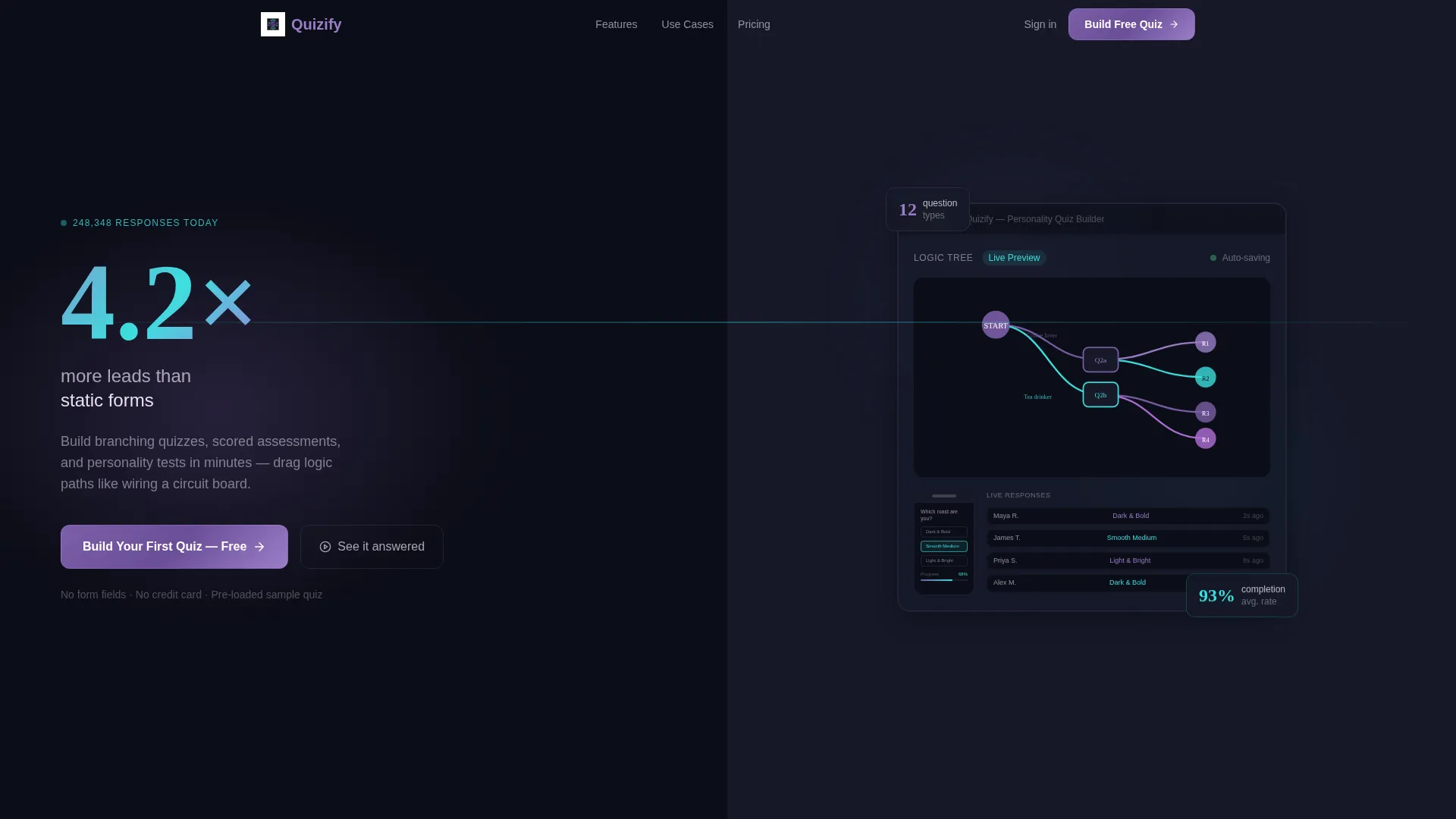Click the Sign in link
This screenshot has height=819, width=1456.
point(1040,24)
